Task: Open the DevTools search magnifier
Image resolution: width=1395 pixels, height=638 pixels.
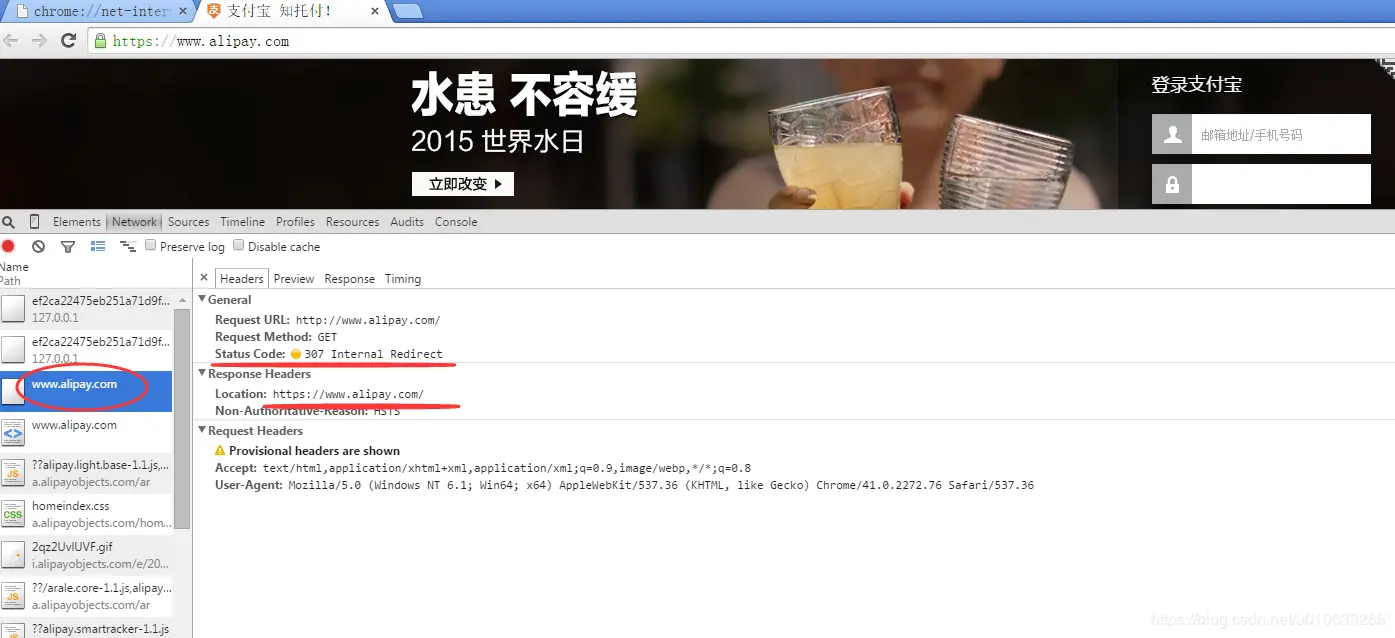Action: [9, 221]
